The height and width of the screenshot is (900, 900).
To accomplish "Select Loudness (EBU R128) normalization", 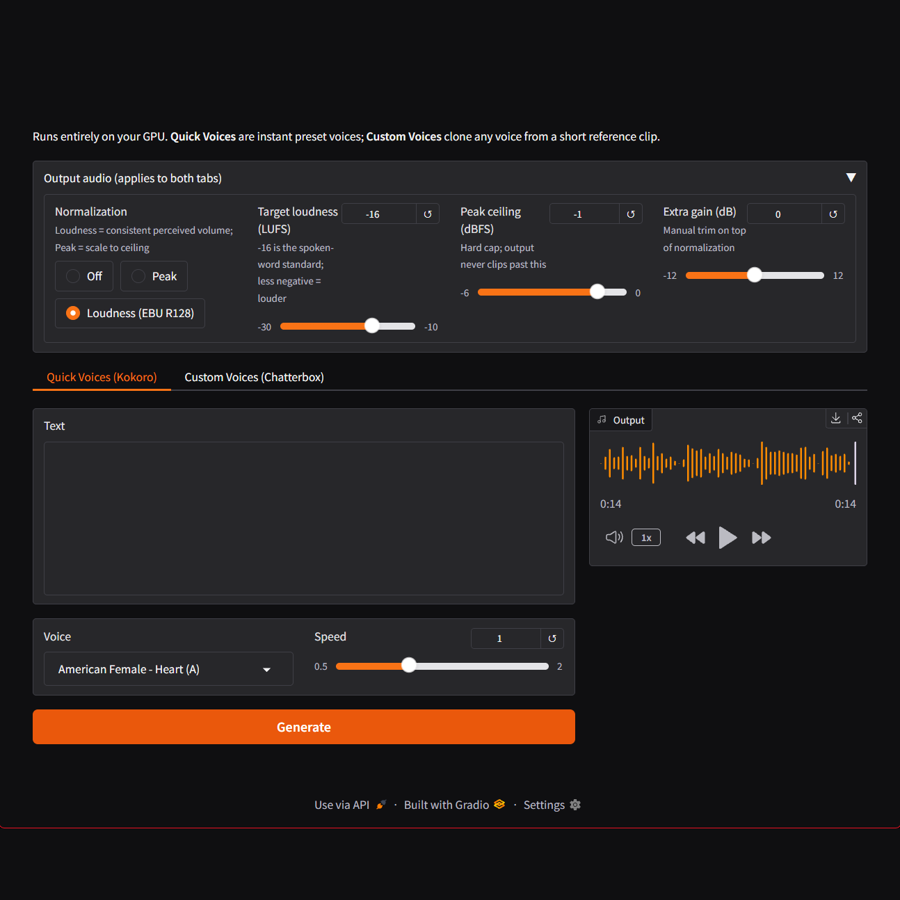I will (130, 313).
